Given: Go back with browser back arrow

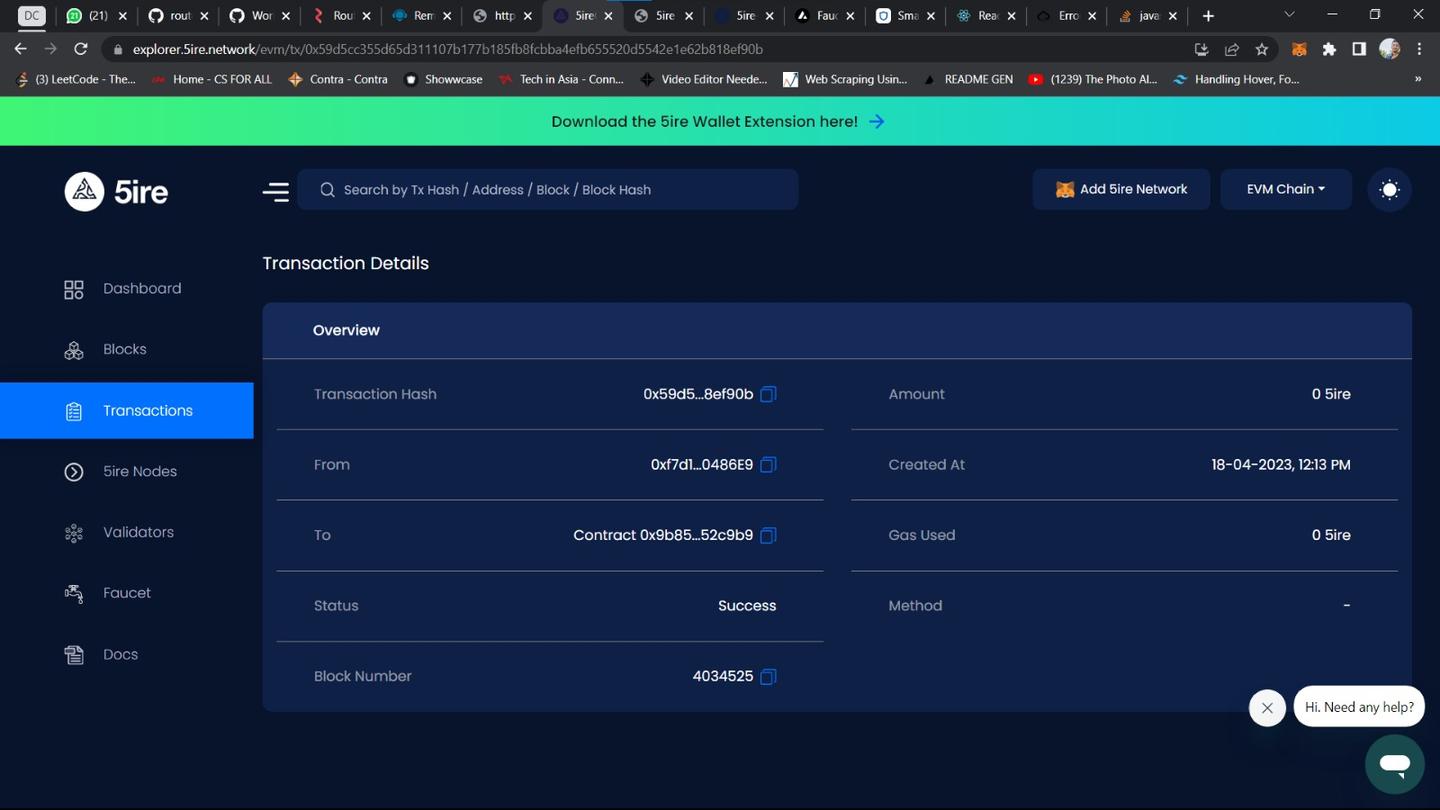Looking at the screenshot, I should tap(20, 49).
